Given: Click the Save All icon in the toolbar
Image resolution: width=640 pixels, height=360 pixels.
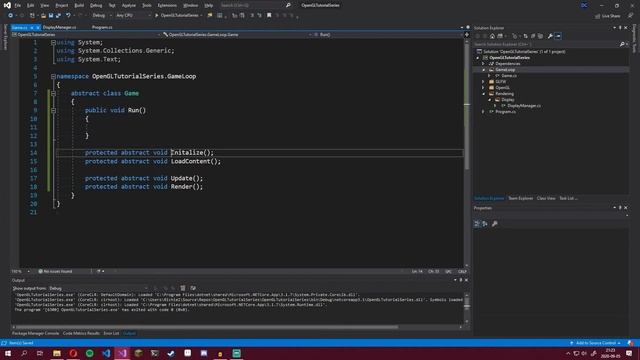Looking at the screenshot, I should click(x=58, y=16).
